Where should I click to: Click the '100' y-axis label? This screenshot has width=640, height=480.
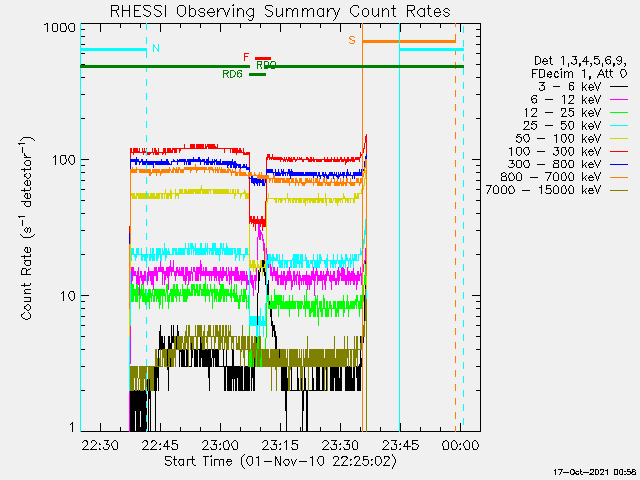[x=64, y=159]
